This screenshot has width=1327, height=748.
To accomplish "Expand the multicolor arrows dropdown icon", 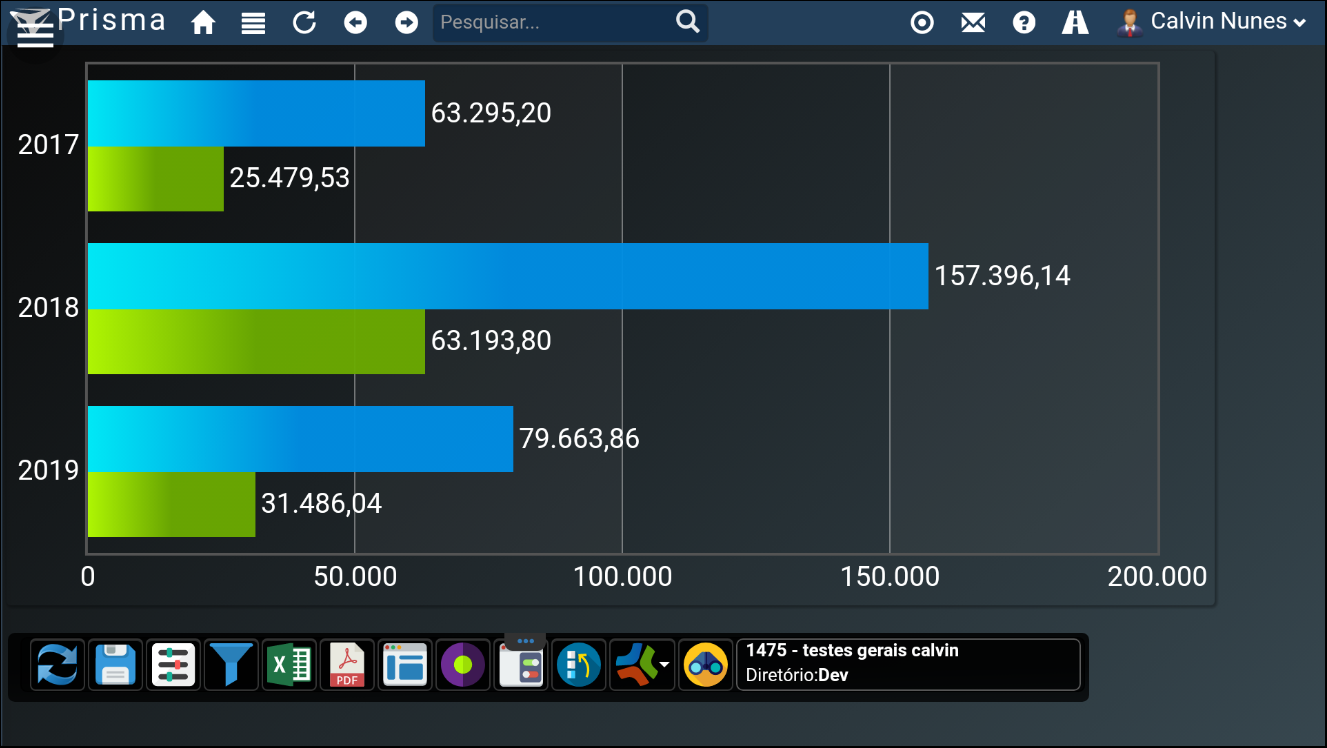I will point(643,665).
